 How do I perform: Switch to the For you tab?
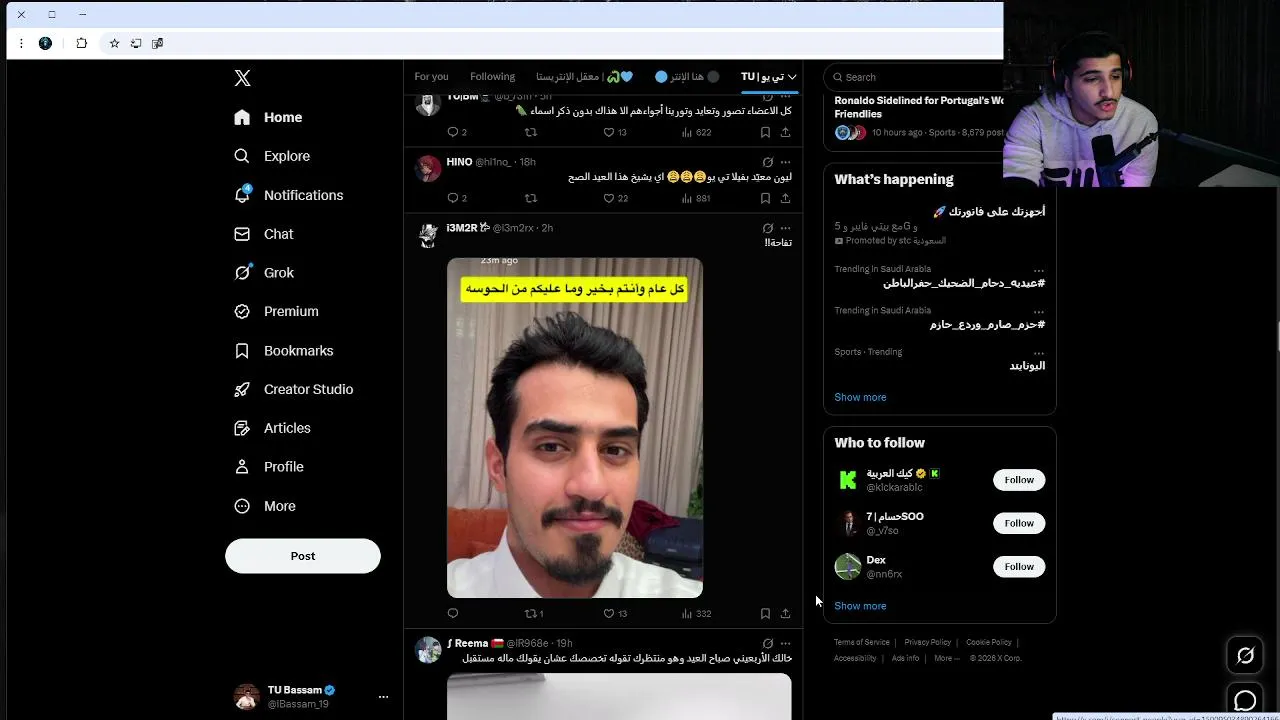tap(431, 77)
